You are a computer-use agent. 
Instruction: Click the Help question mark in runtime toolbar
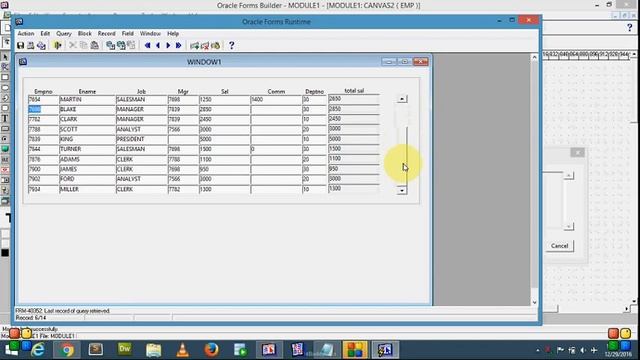[x=231, y=45]
